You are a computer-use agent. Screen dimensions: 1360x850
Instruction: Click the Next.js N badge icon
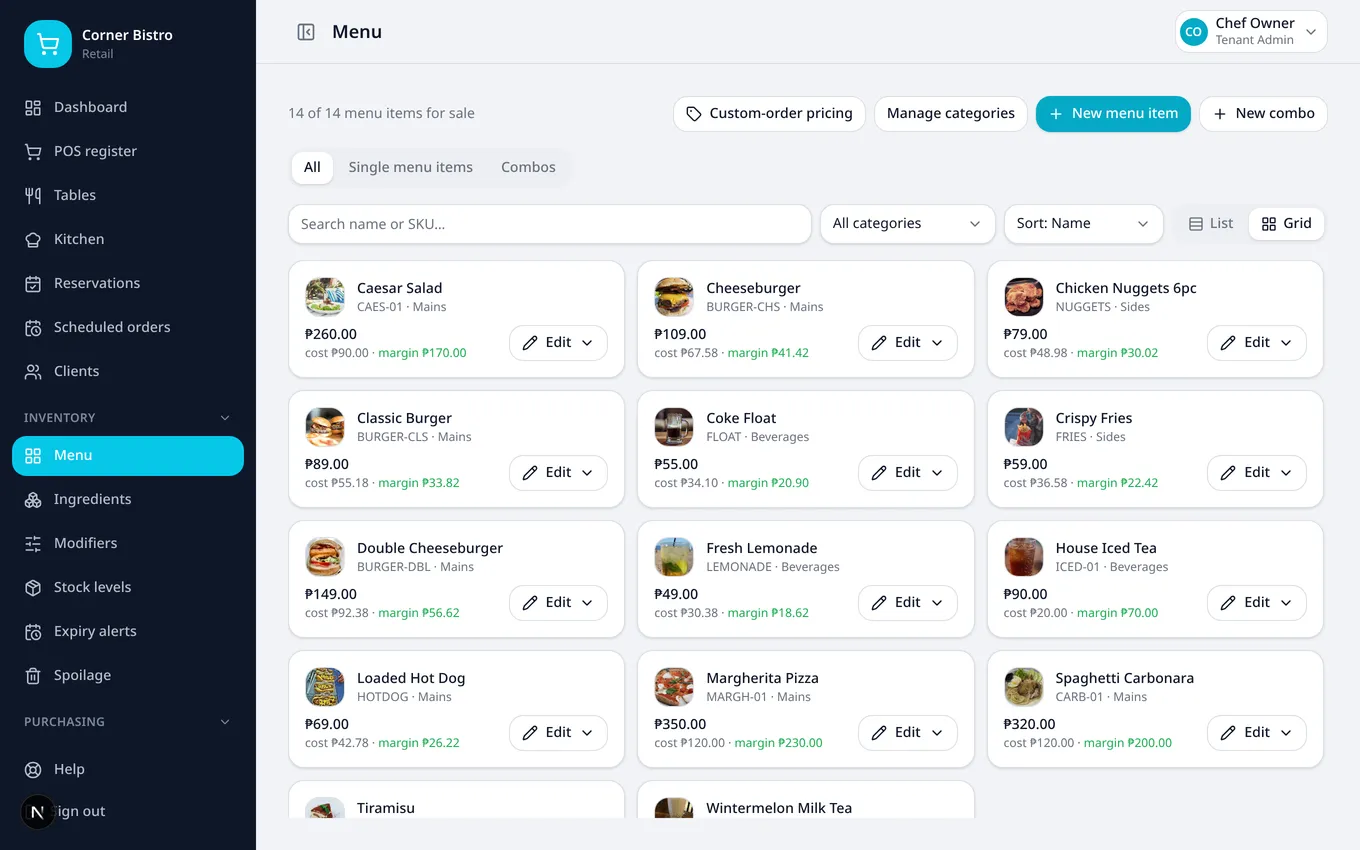[38, 812]
